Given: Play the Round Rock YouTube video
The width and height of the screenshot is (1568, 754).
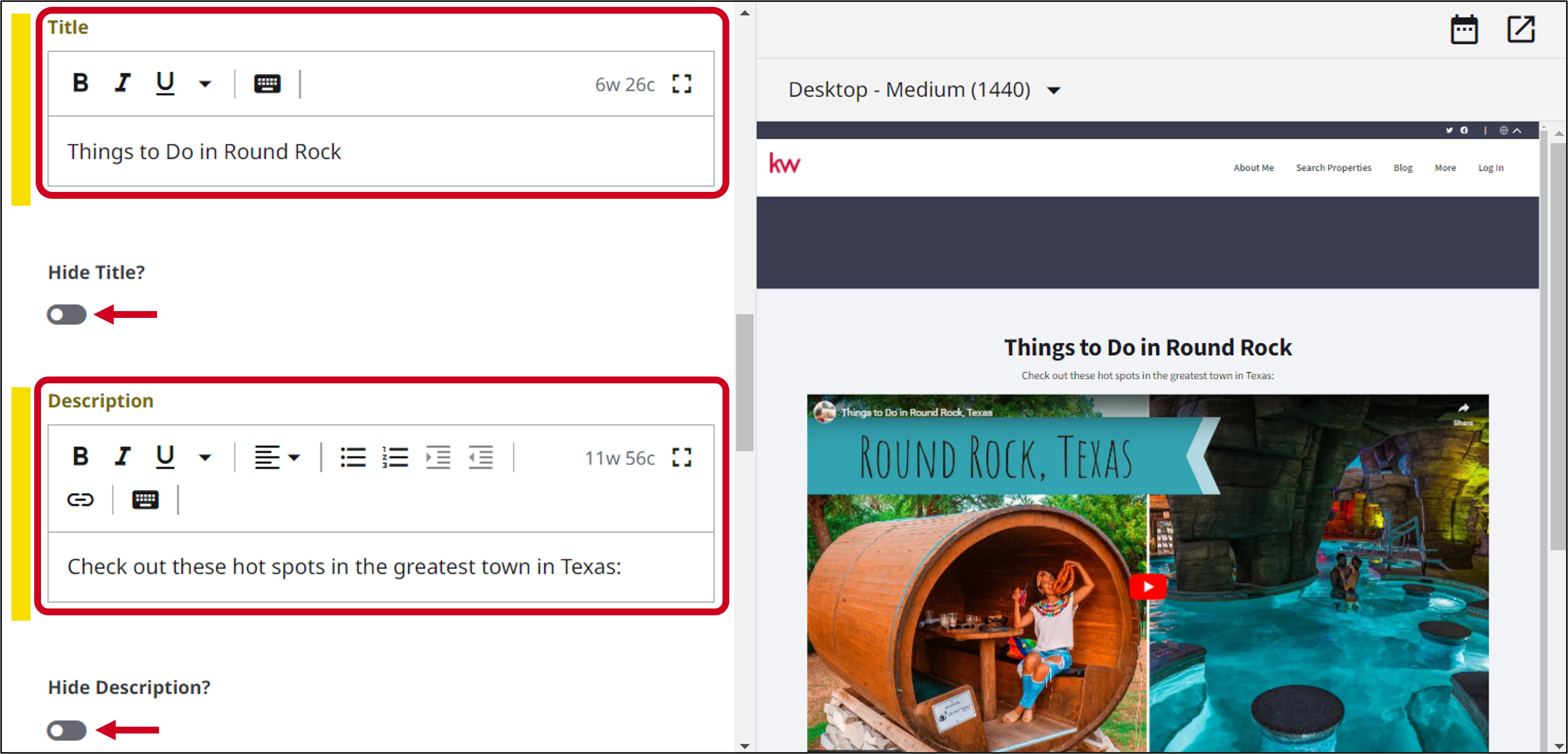Looking at the screenshot, I should (1148, 587).
